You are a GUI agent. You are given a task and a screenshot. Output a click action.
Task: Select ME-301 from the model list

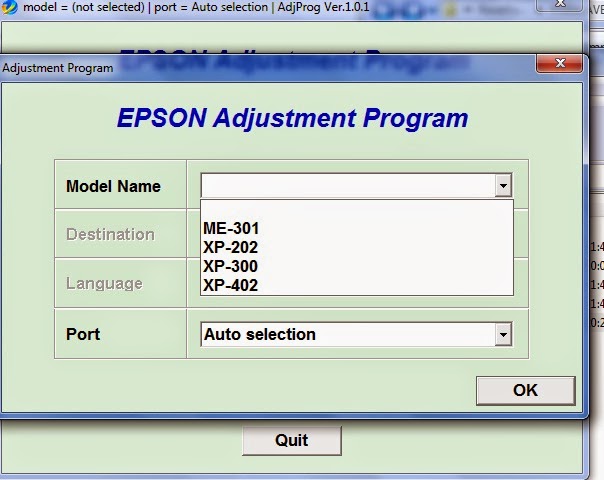pyautogui.click(x=357, y=228)
